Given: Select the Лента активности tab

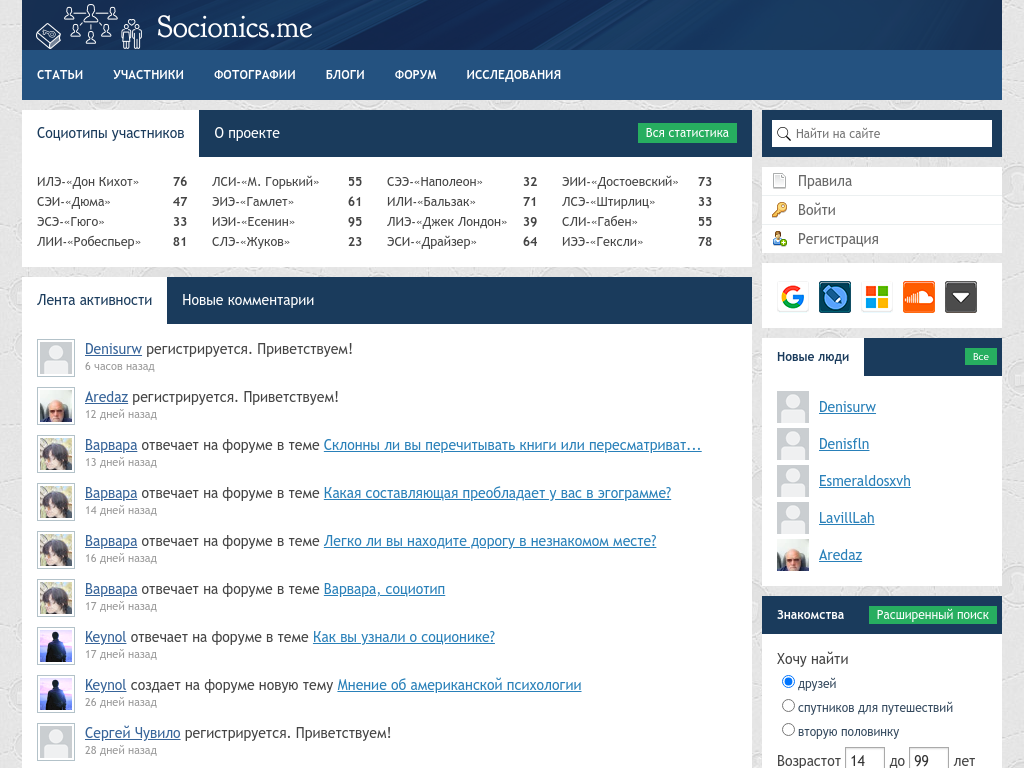Looking at the screenshot, I should tap(95, 300).
